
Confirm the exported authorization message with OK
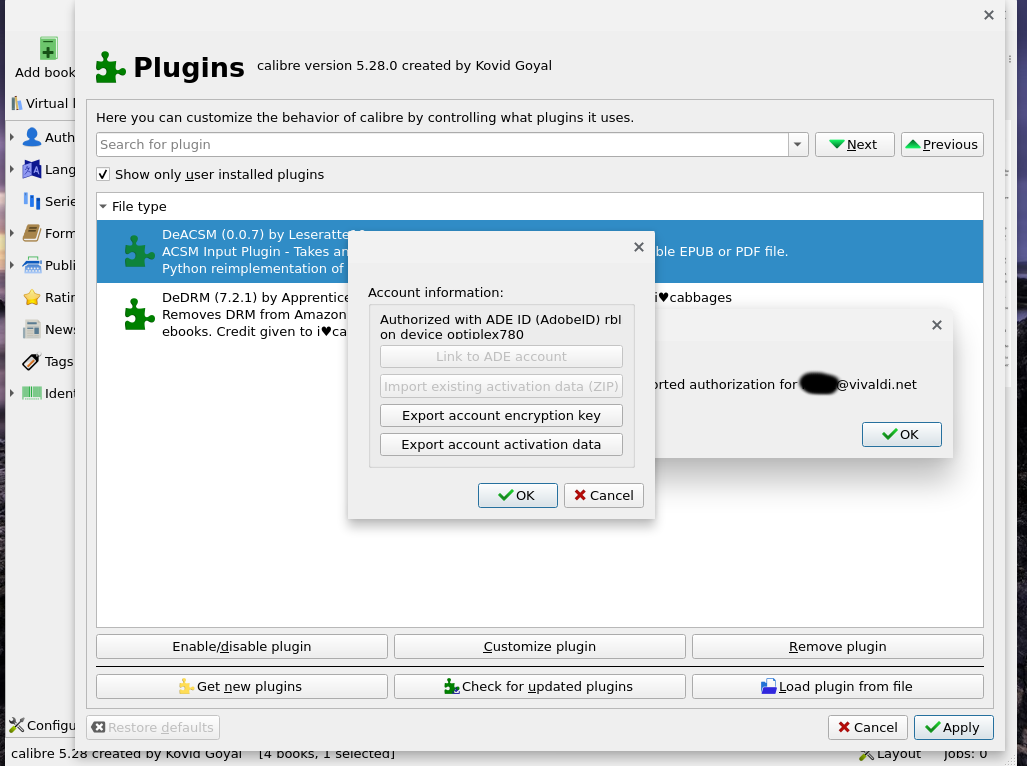901,434
